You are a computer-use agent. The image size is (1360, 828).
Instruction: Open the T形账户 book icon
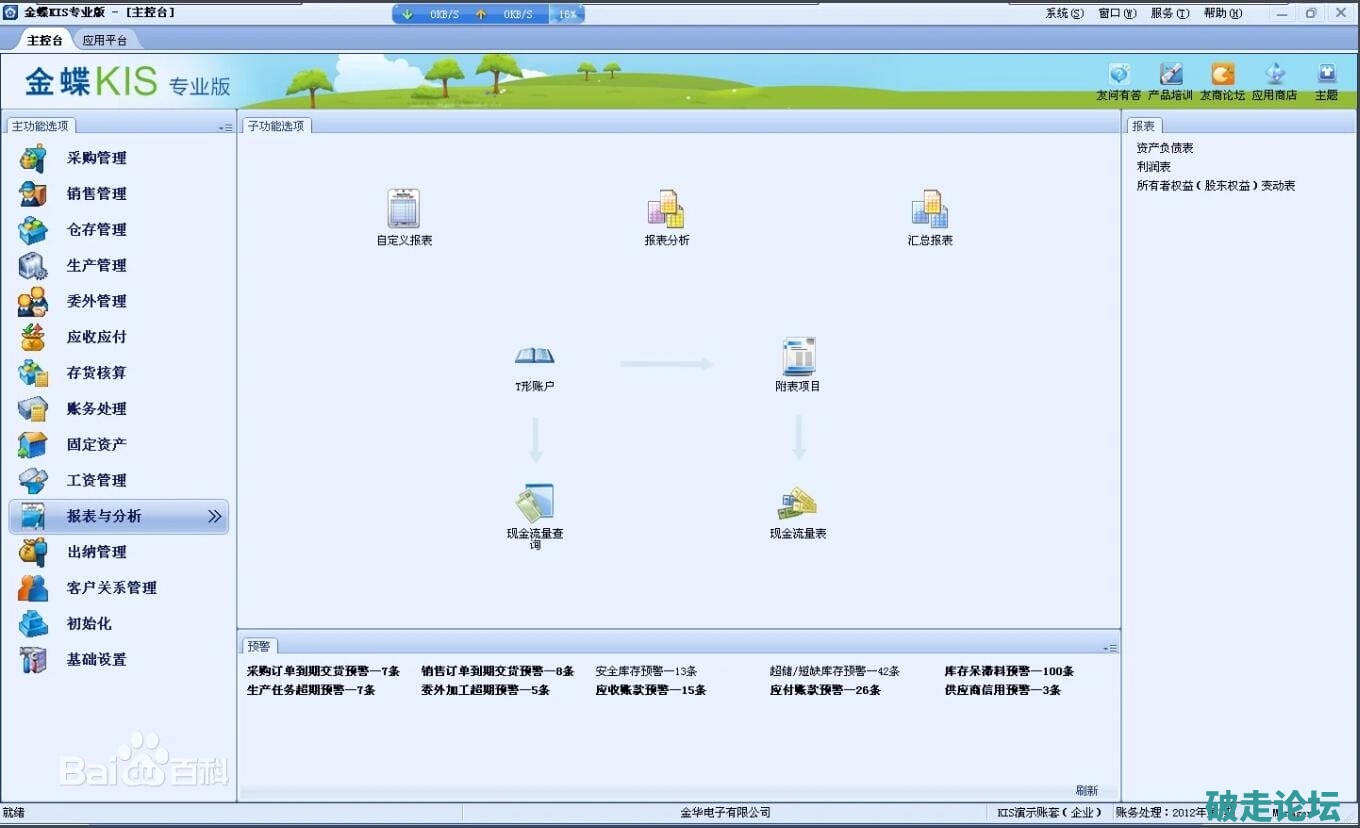coord(534,357)
